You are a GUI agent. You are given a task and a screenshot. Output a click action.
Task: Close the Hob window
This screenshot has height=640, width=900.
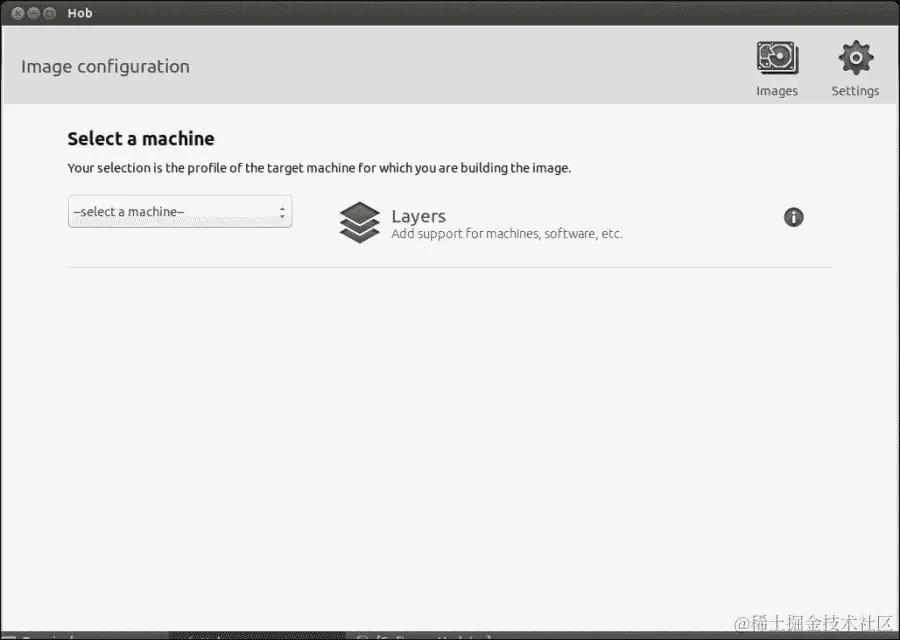click(x=18, y=13)
